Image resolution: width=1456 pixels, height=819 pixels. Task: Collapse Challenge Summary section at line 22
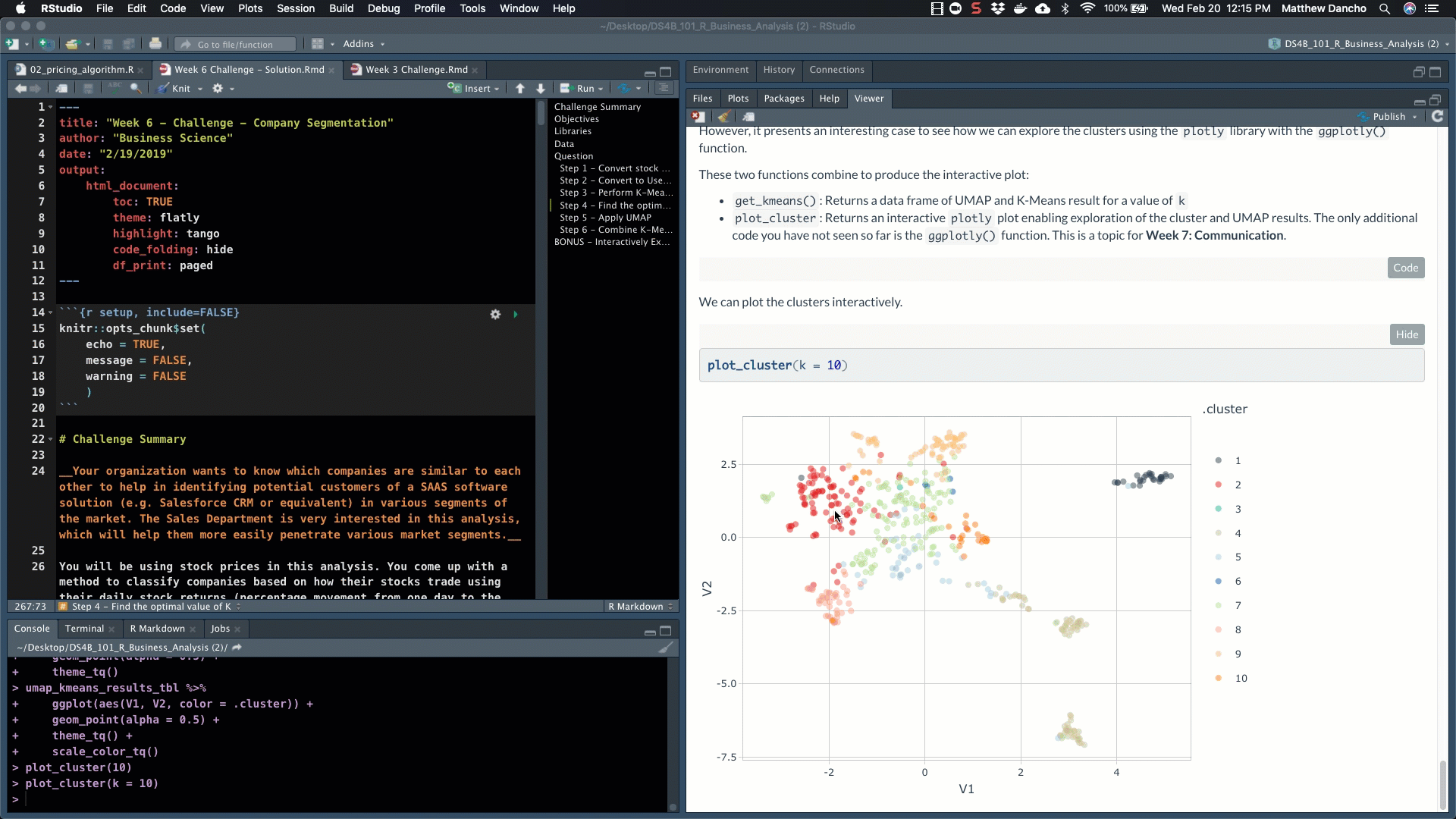[x=51, y=439]
